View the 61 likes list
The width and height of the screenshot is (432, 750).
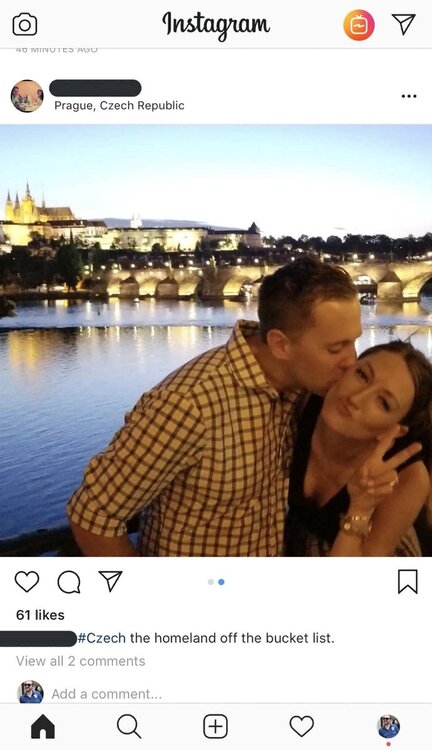point(40,615)
